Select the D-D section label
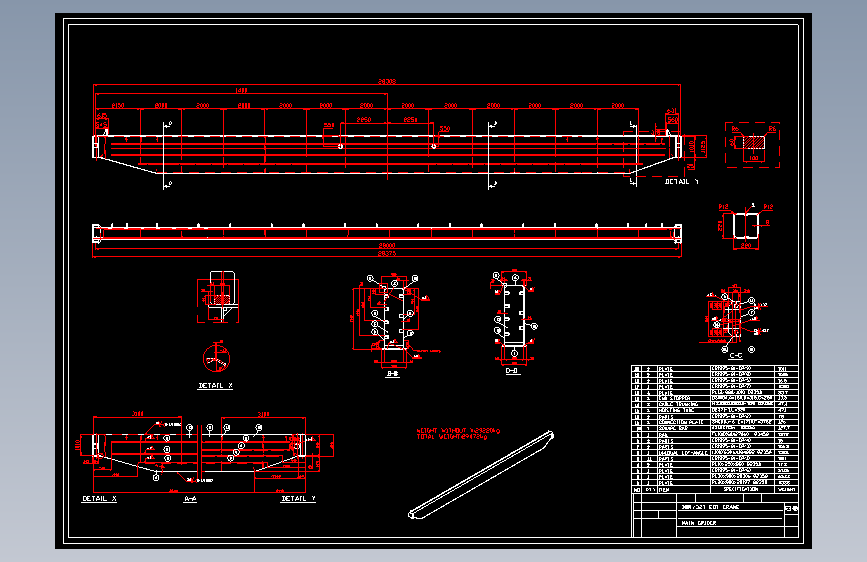The width and height of the screenshot is (867, 562). tap(512, 371)
